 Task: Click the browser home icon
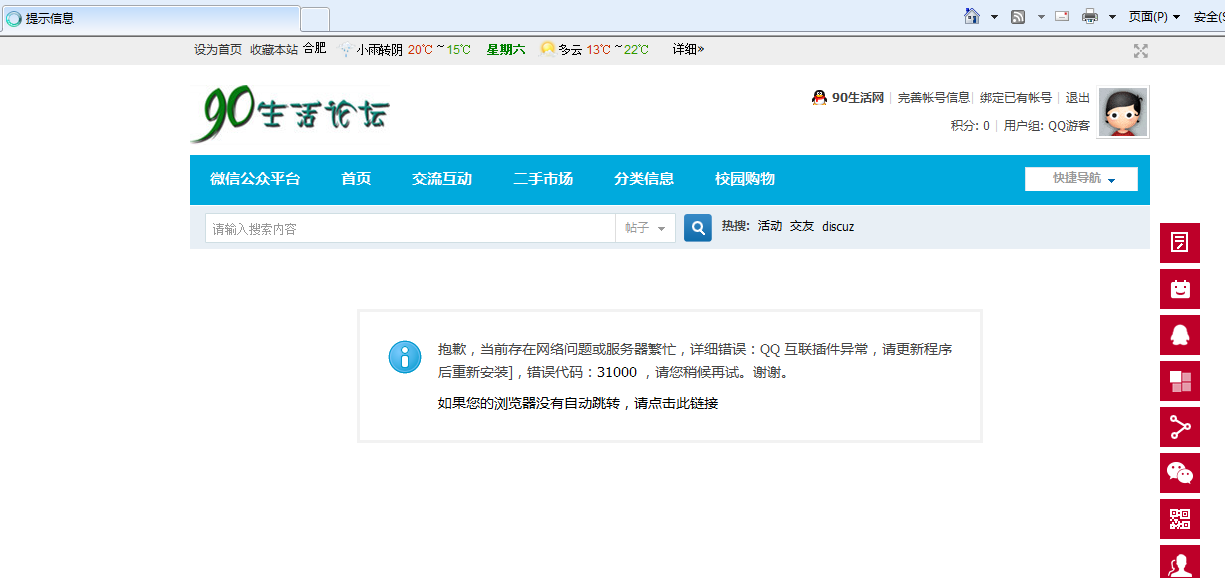971,16
